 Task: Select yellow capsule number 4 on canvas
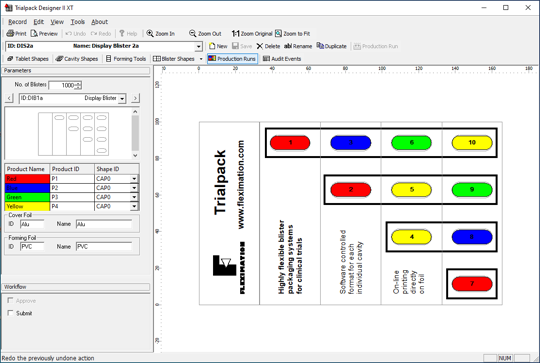[411, 237]
